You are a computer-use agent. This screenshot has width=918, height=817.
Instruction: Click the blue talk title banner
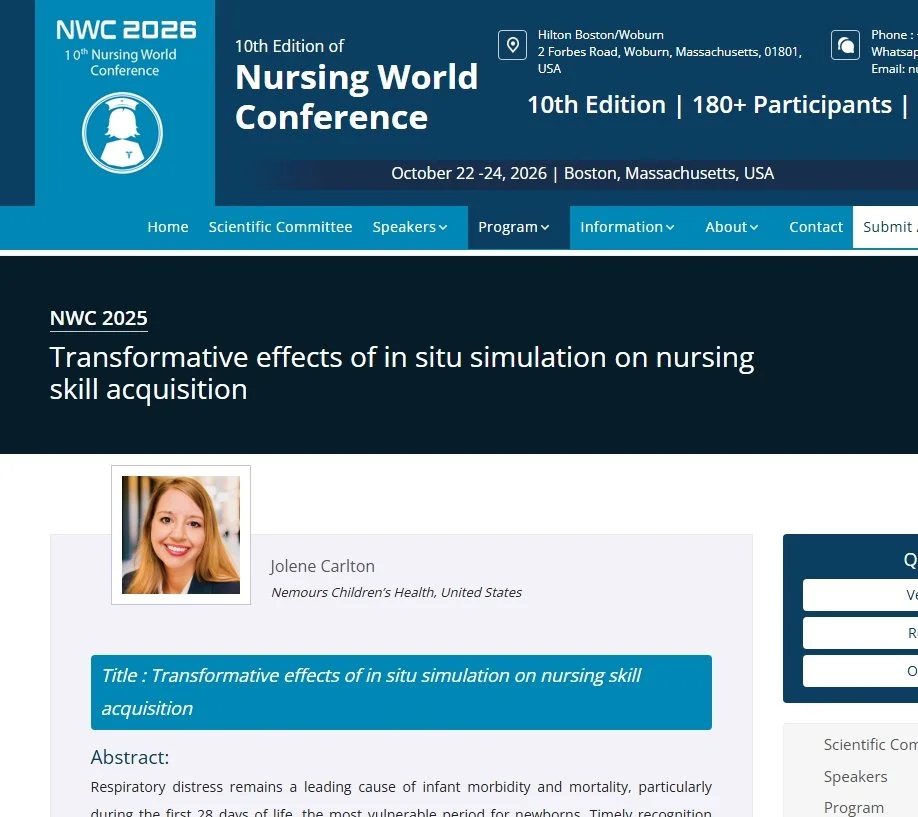click(x=401, y=692)
